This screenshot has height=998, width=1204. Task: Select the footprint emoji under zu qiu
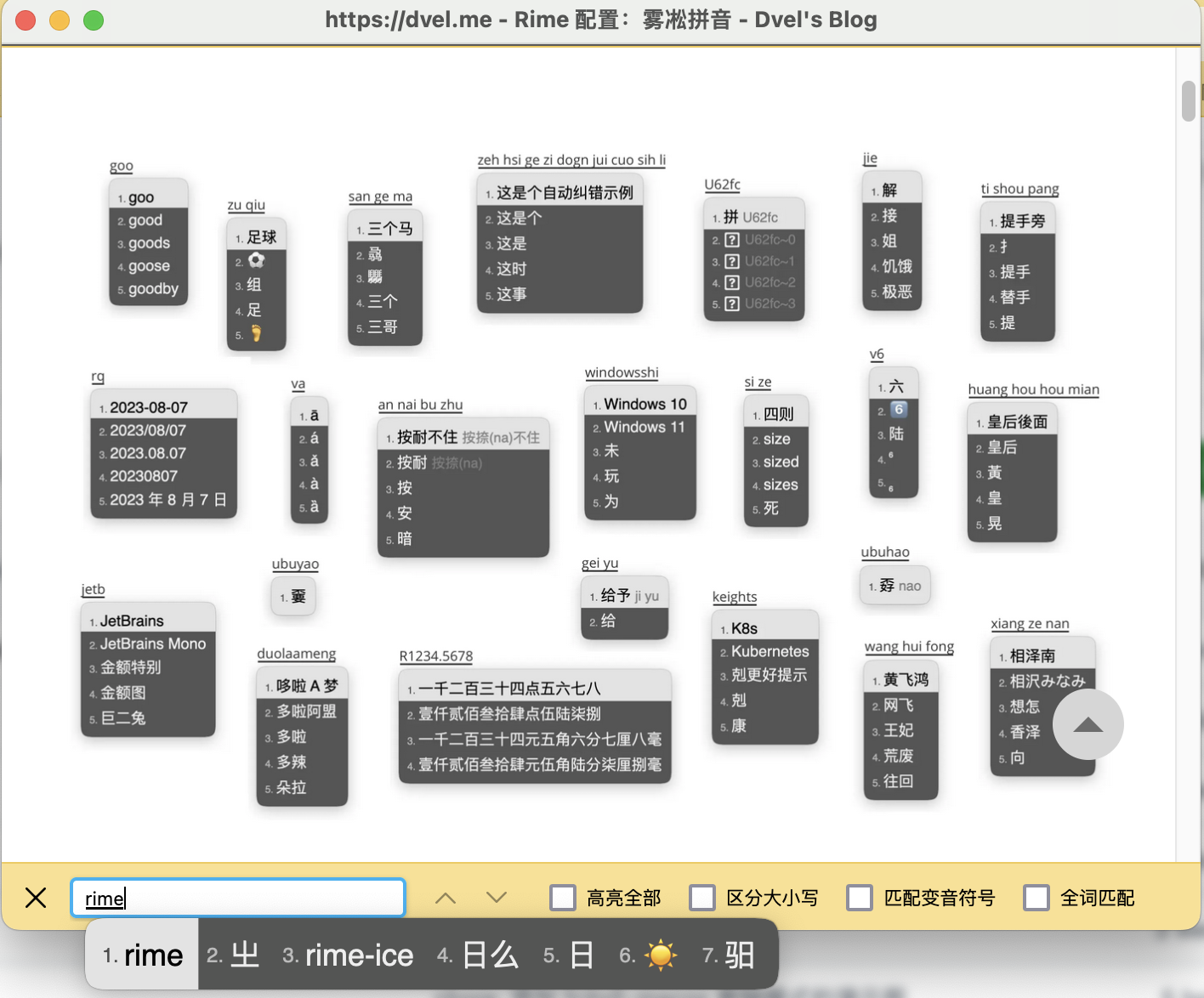point(256,334)
